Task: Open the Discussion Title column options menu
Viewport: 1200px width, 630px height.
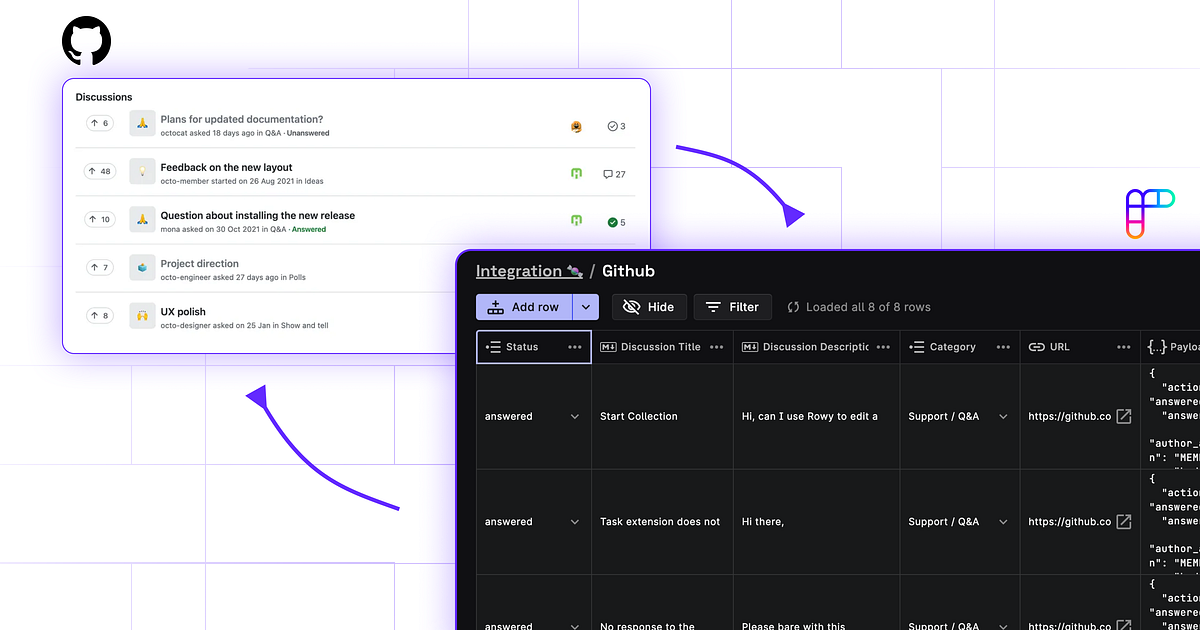Action: (x=716, y=346)
